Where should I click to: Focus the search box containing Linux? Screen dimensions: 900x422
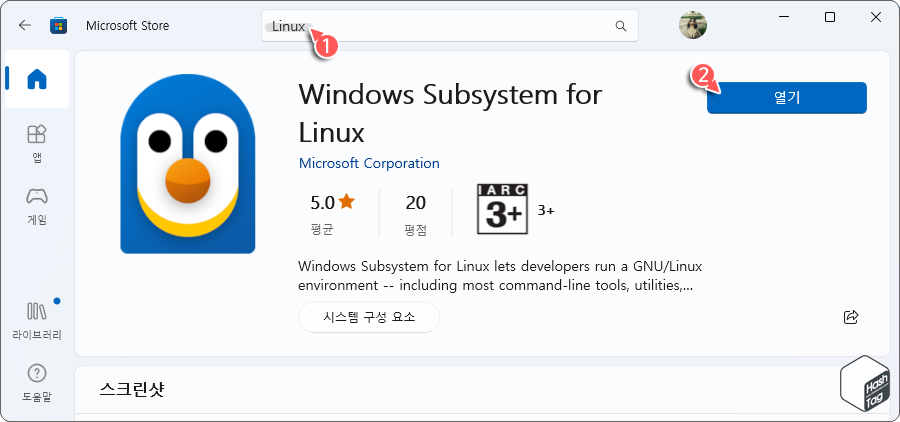[x=450, y=26]
